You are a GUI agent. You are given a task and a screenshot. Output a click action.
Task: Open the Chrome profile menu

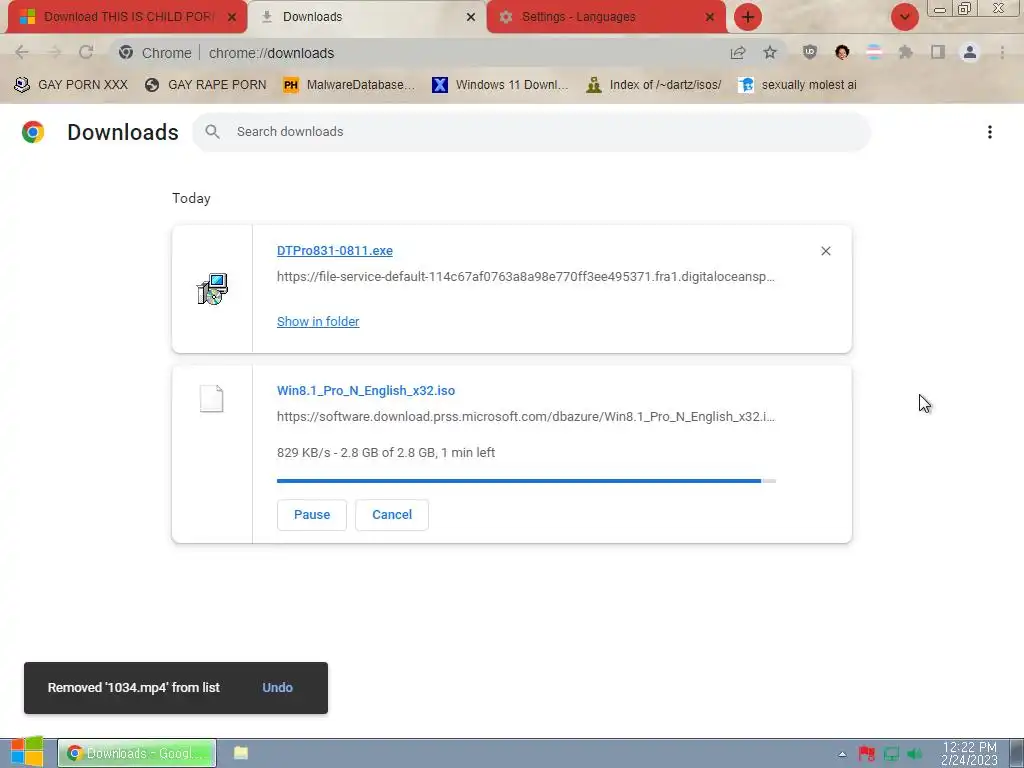[970, 53]
